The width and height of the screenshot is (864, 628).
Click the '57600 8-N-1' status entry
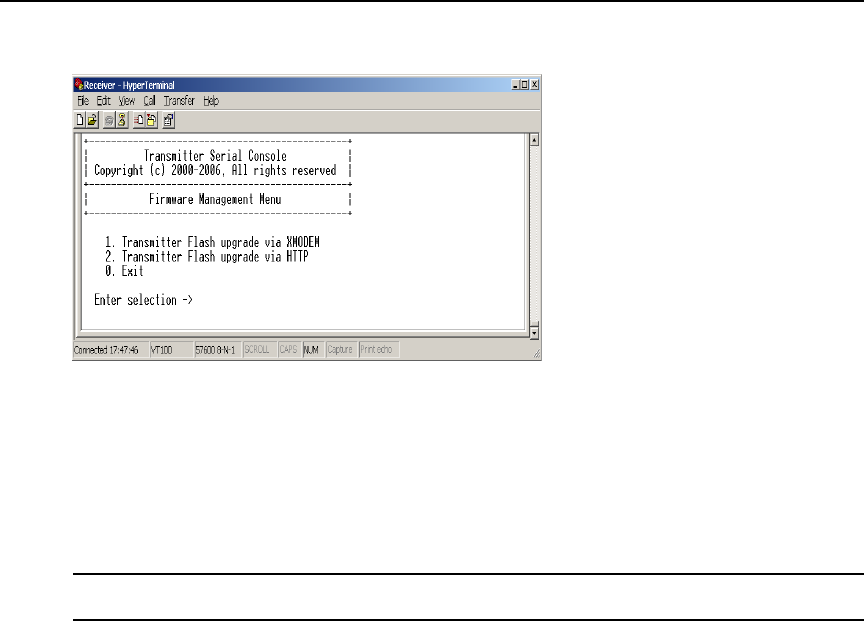pyautogui.click(x=217, y=350)
